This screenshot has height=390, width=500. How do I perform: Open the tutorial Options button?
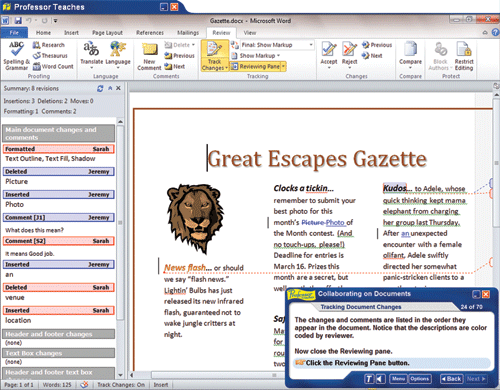tap(420, 379)
